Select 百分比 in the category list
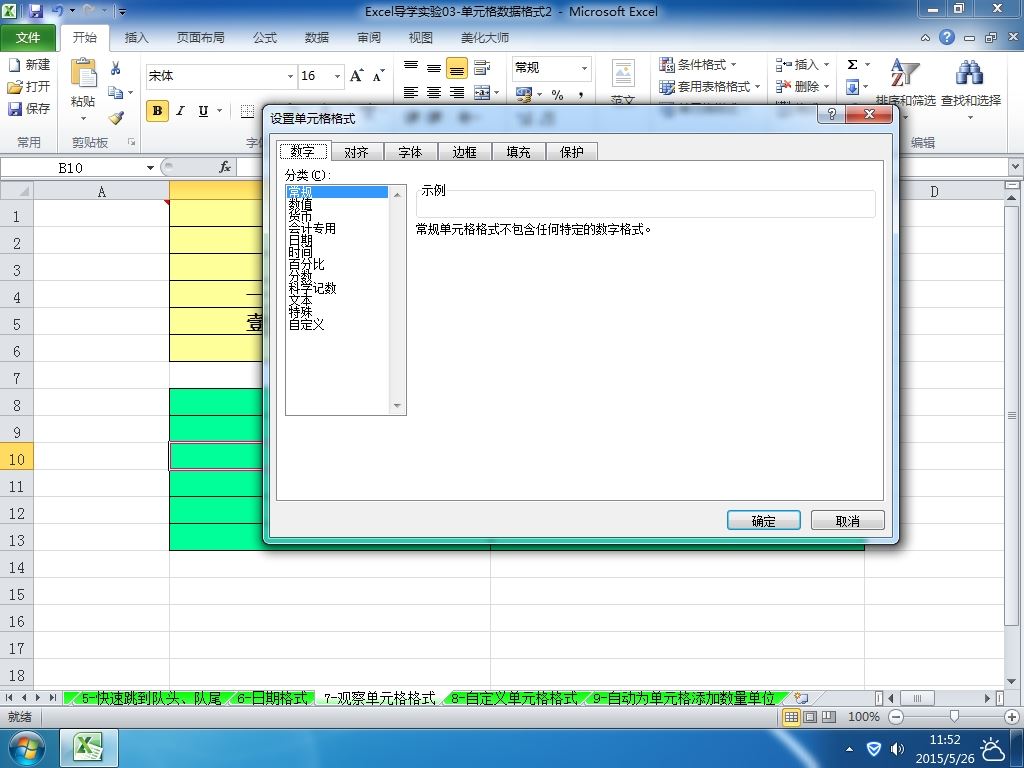This screenshot has width=1024, height=768. 306,264
